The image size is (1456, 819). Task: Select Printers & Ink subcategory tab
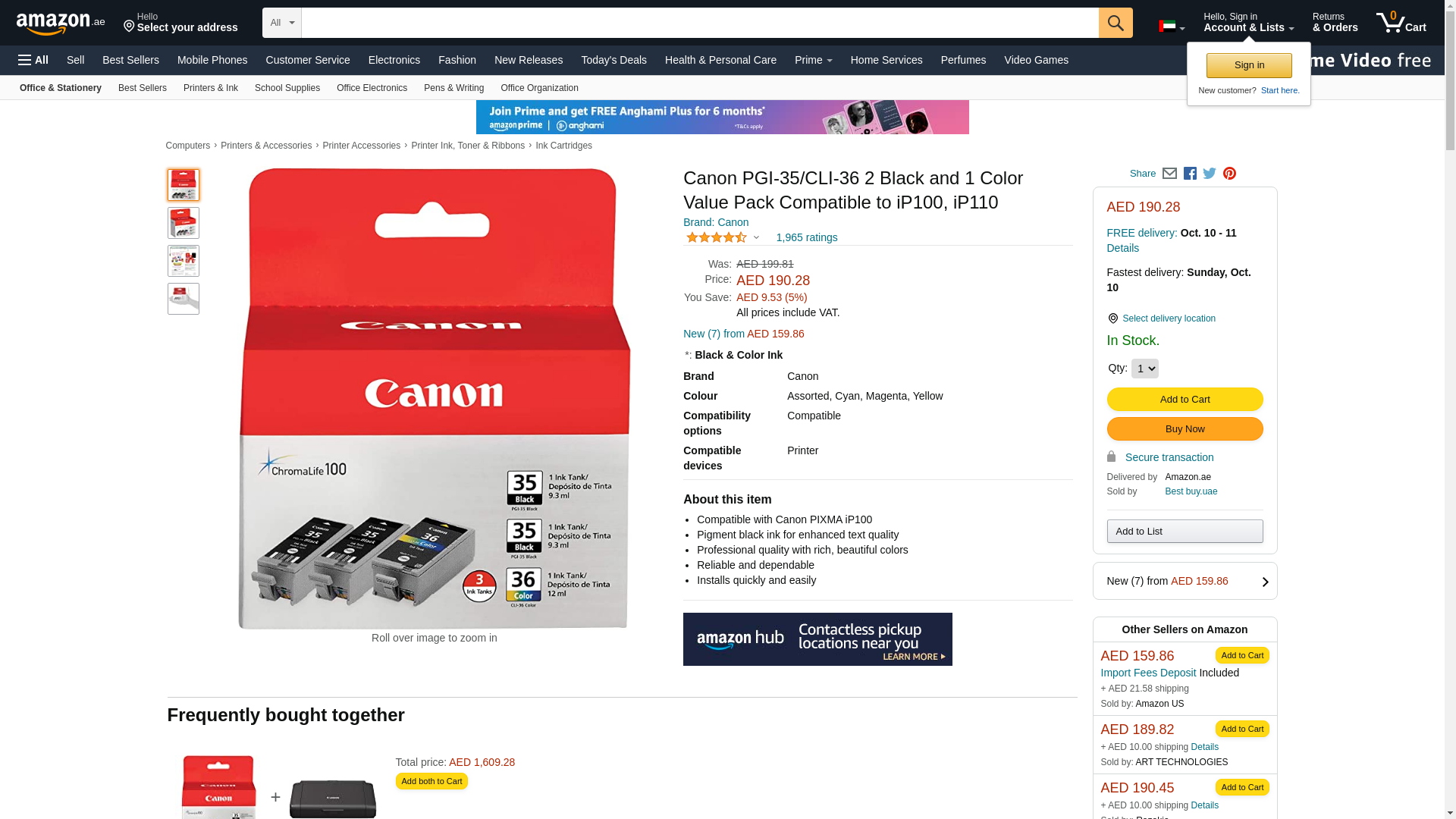[x=211, y=88]
